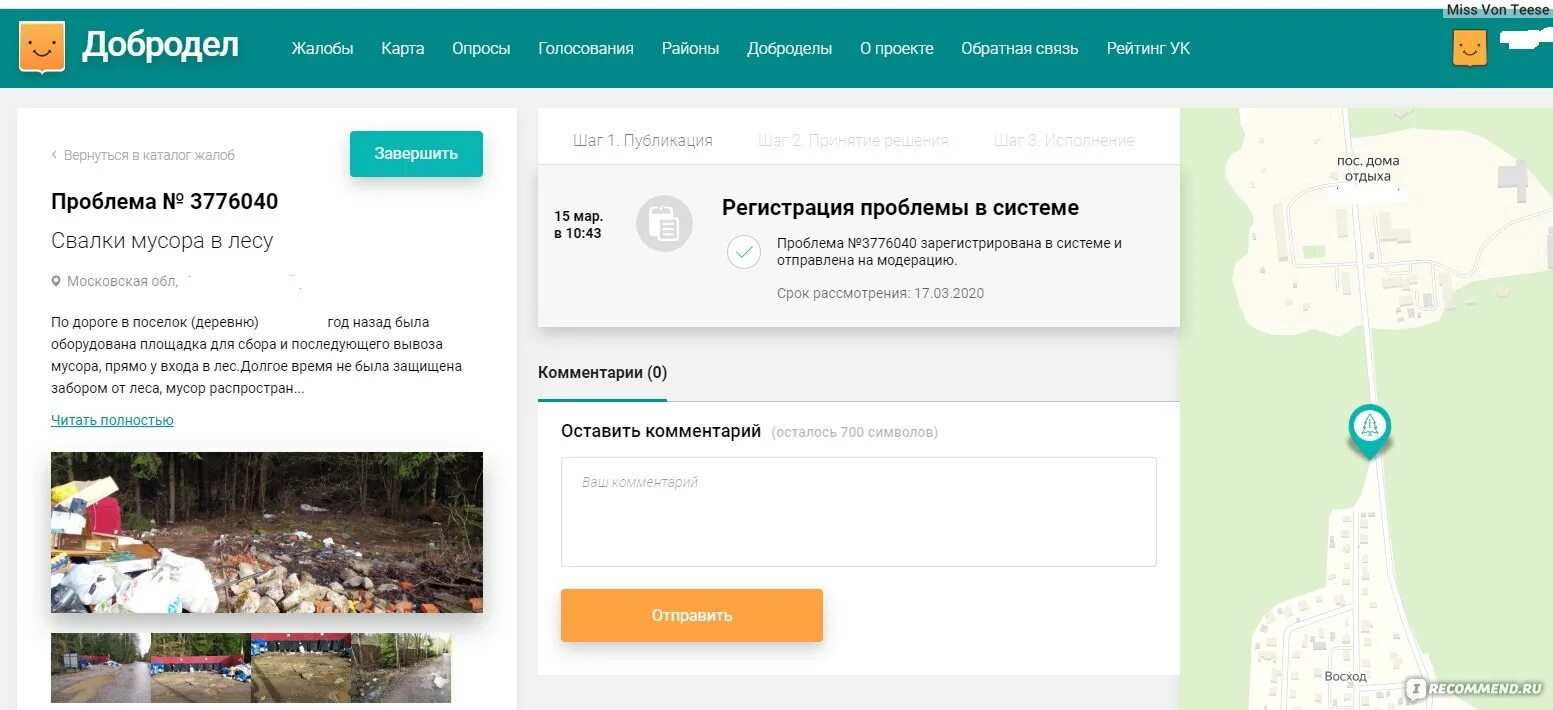
Task: Click Оставить комментарий heading
Action: pyautogui.click(x=661, y=431)
